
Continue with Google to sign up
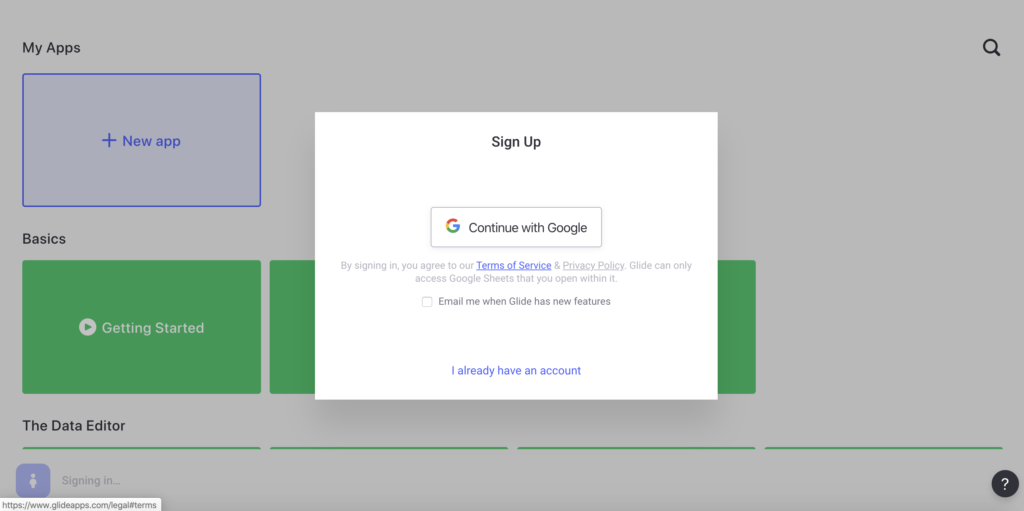coord(516,227)
